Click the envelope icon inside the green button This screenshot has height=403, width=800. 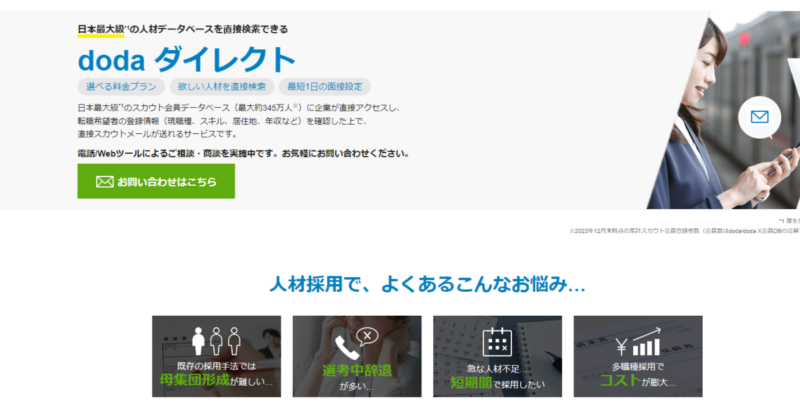pyautogui.click(x=104, y=182)
